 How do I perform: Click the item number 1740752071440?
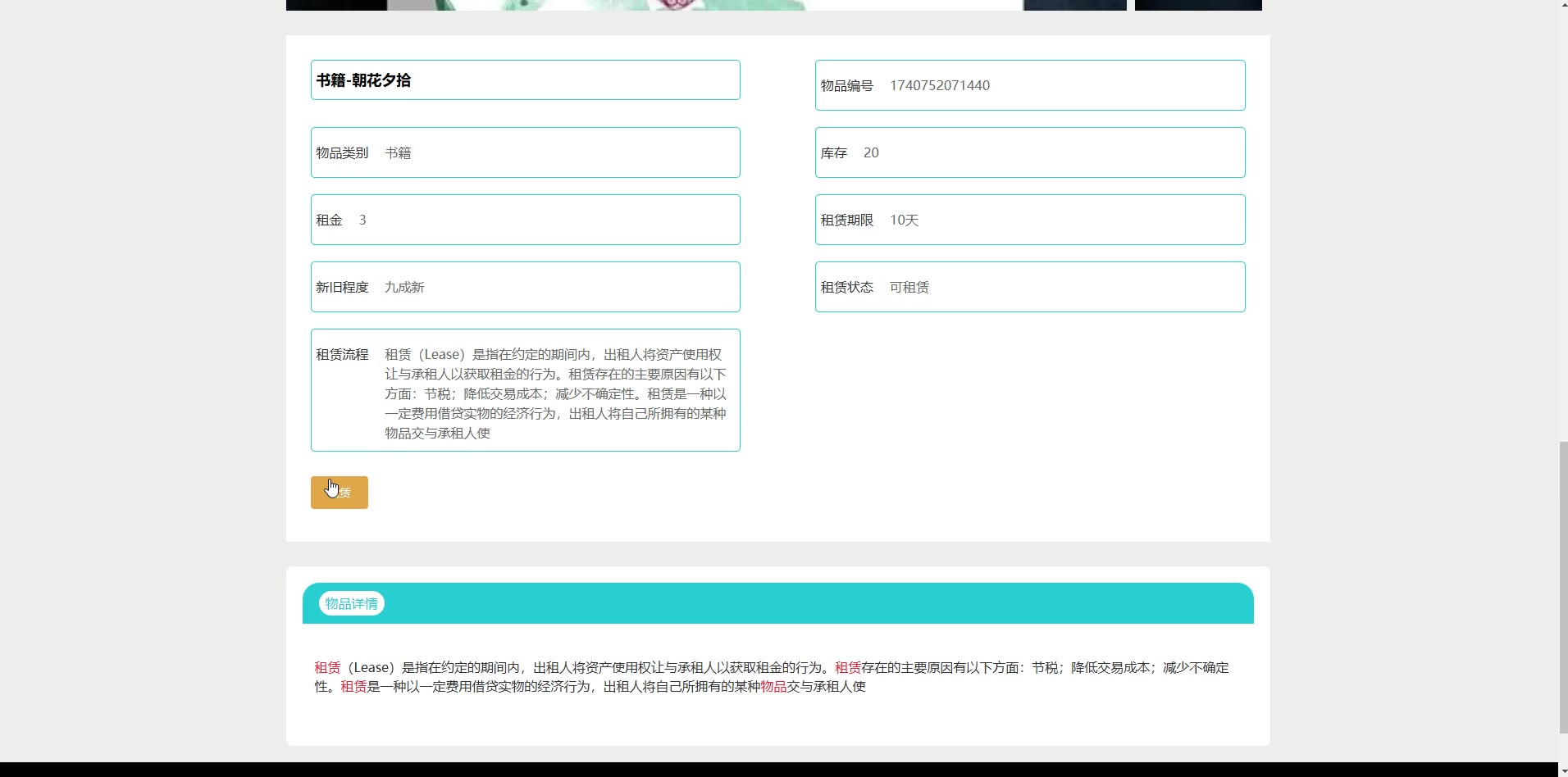[940, 86]
